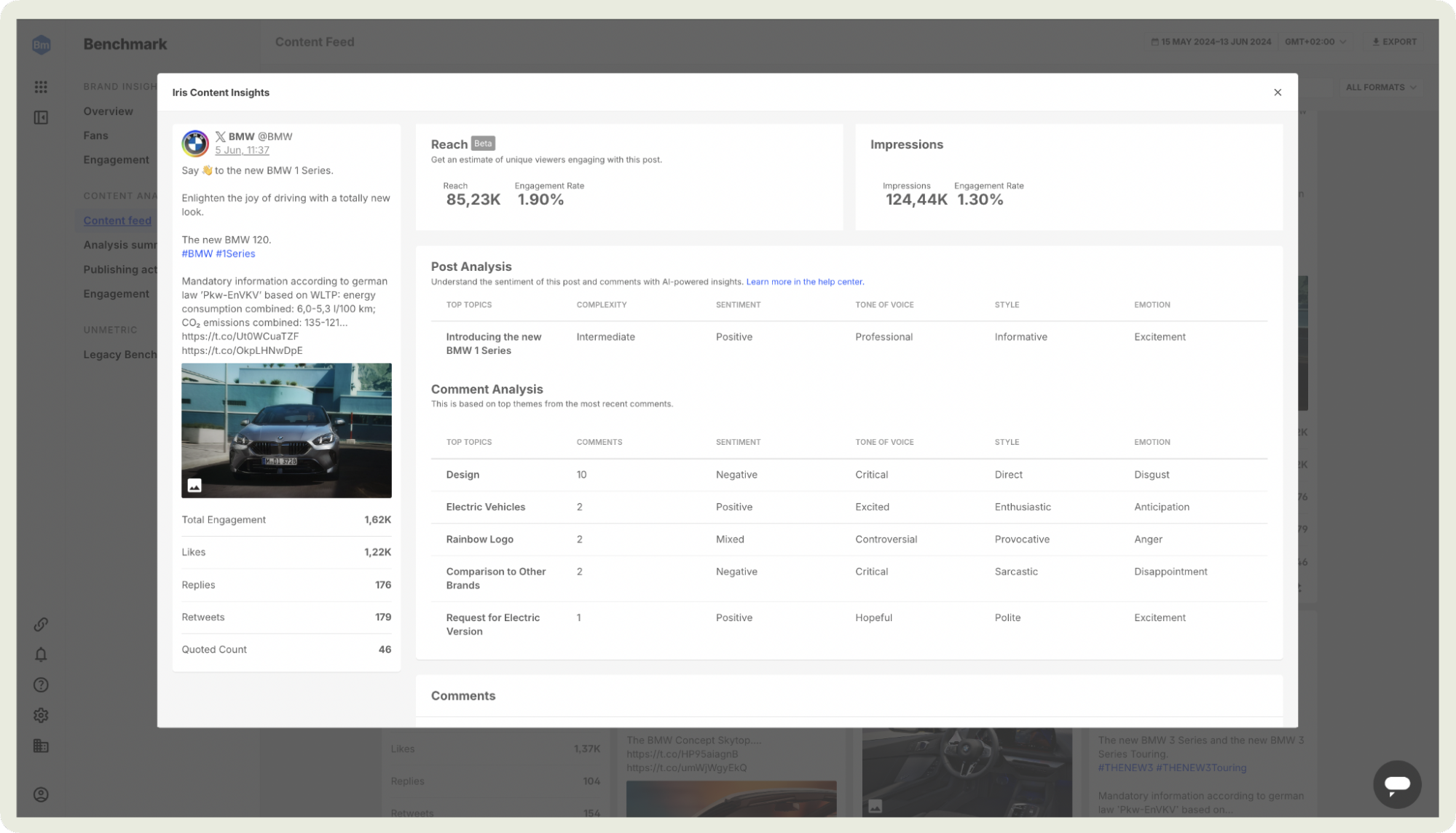Click the organization building icon

click(x=41, y=746)
